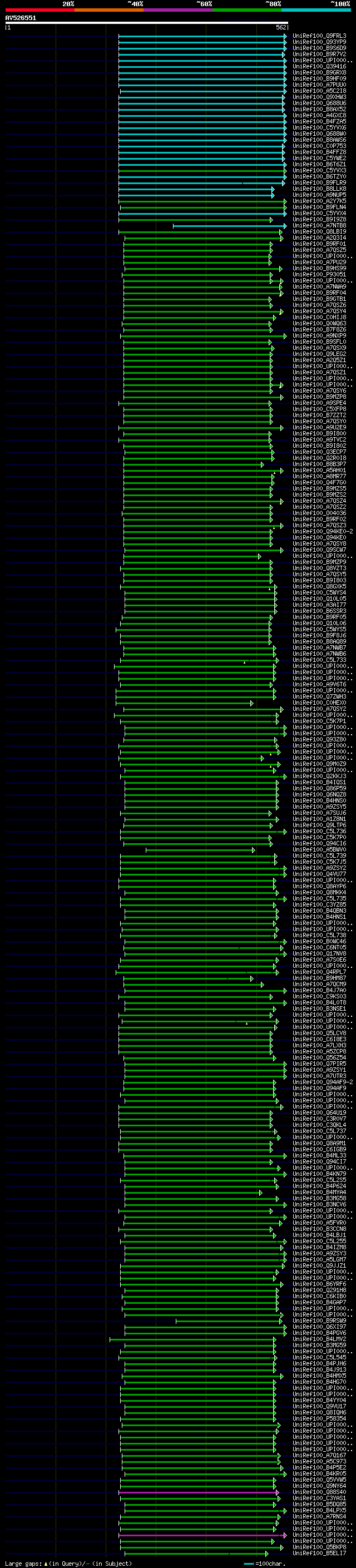Select hit UniRef100_B9MZP8
Image resolution: width=356 pixels, height=1568 pixels.
[x=319, y=397]
